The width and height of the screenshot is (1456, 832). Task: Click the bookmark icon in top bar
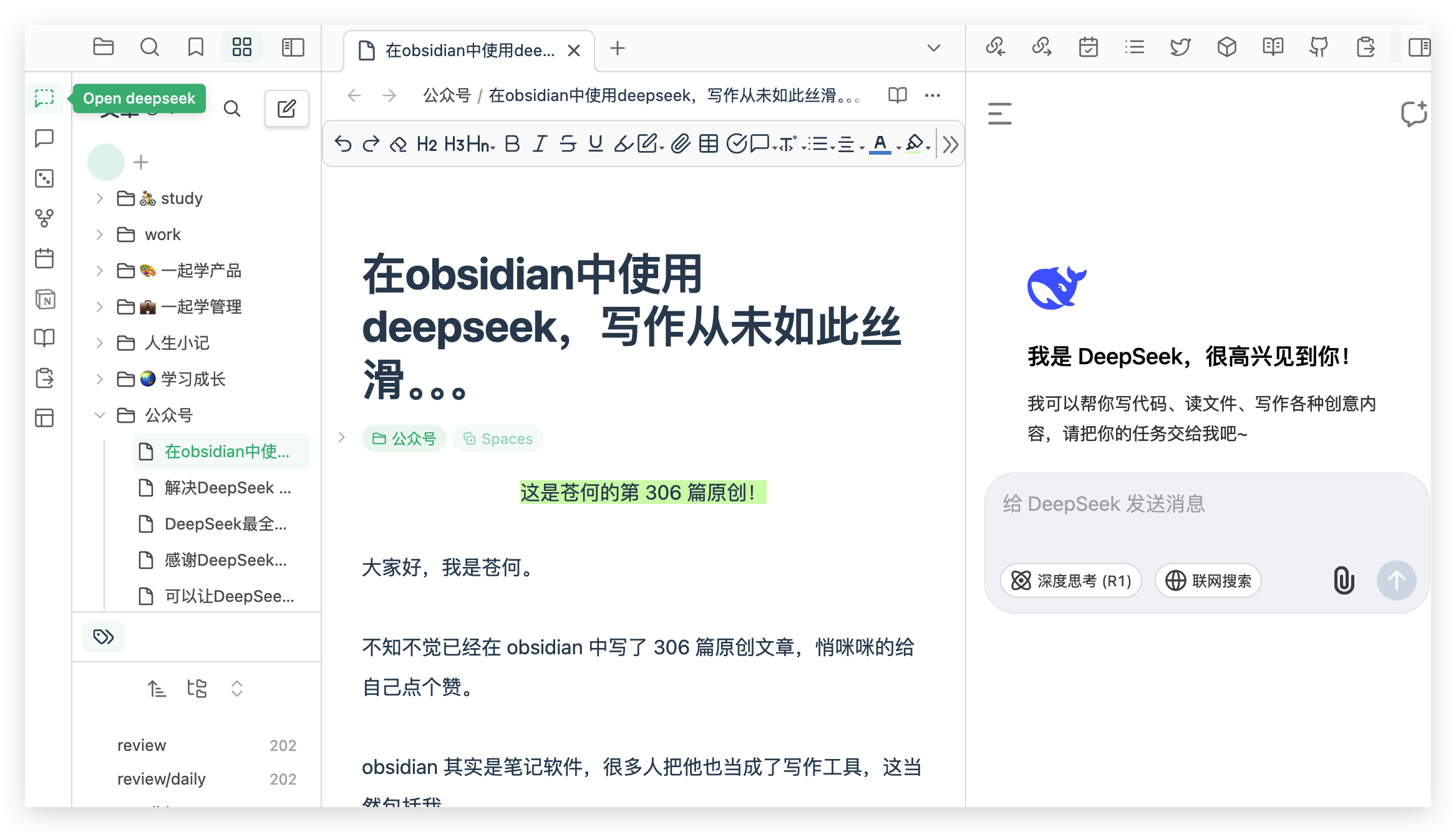[195, 47]
